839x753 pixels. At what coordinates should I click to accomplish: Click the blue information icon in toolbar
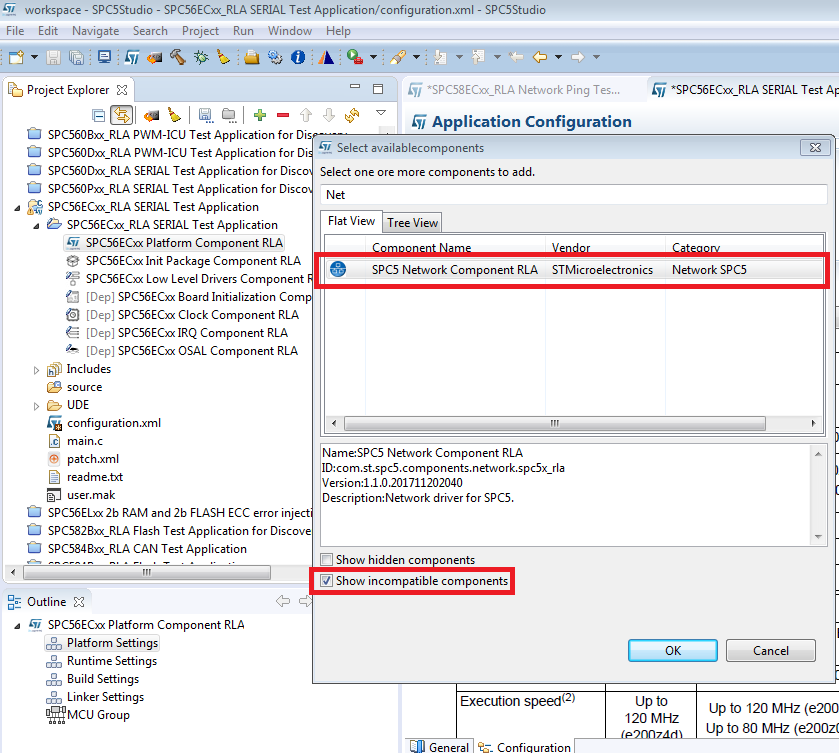click(298, 57)
